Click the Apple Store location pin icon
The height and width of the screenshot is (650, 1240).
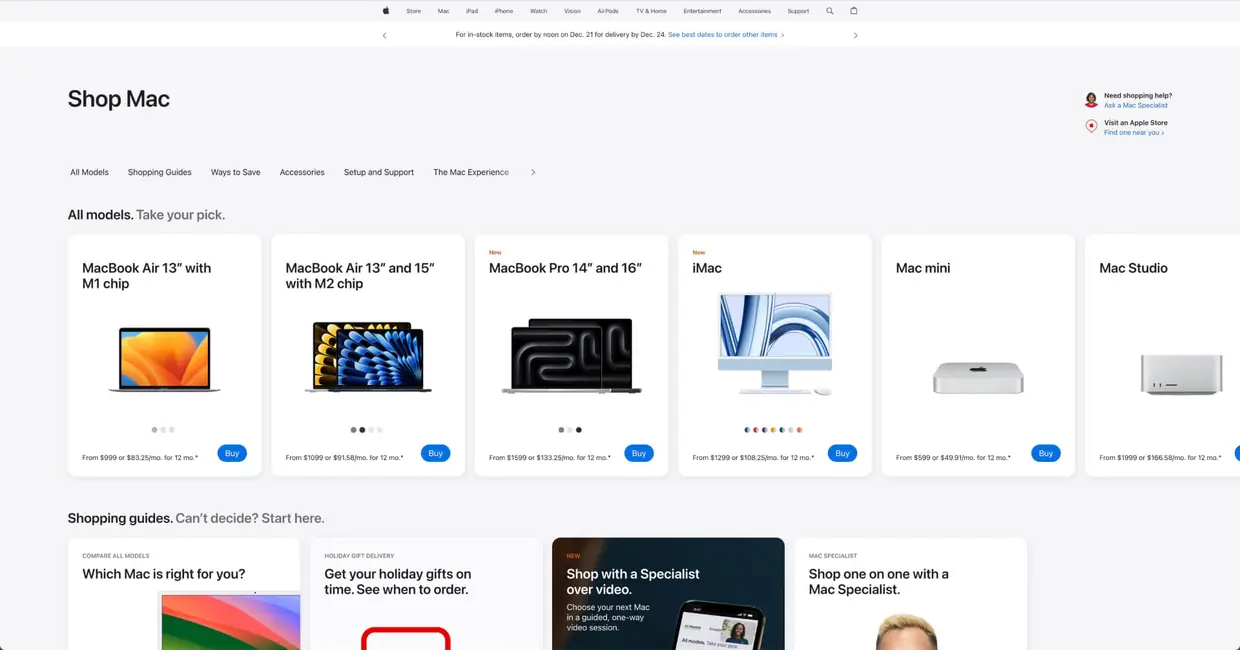(1091, 126)
